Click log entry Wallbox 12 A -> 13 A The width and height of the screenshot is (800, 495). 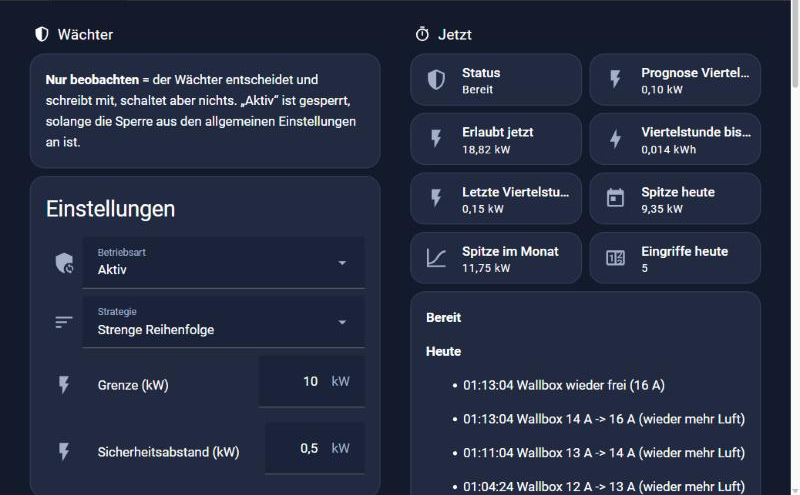click(604, 486)
